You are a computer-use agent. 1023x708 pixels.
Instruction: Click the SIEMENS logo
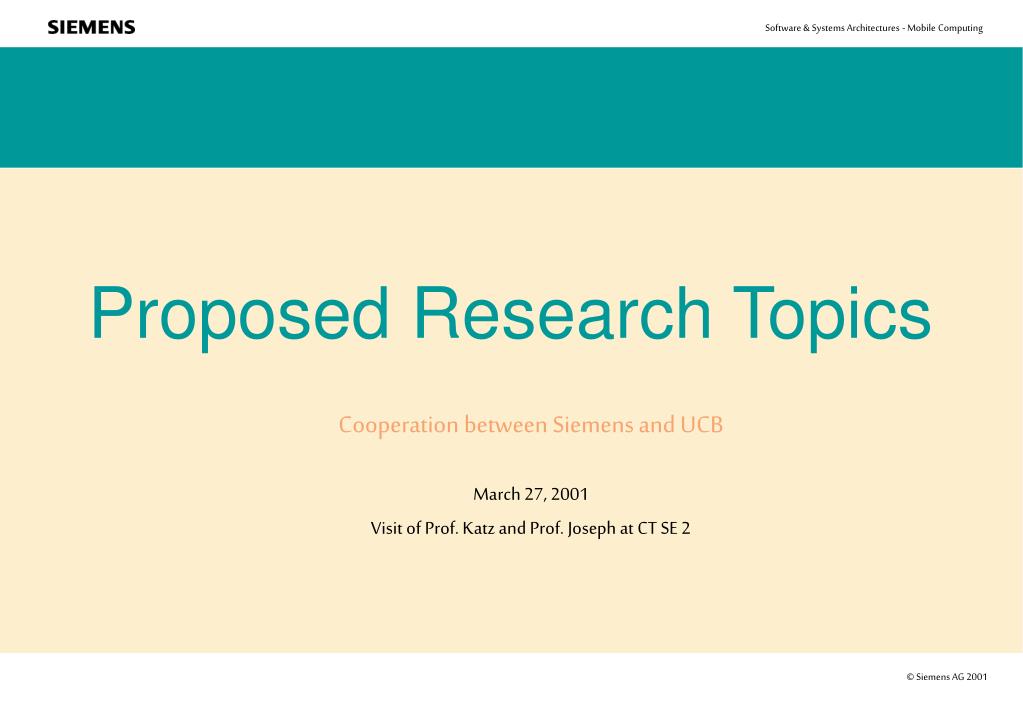click(x=91, y=27)
